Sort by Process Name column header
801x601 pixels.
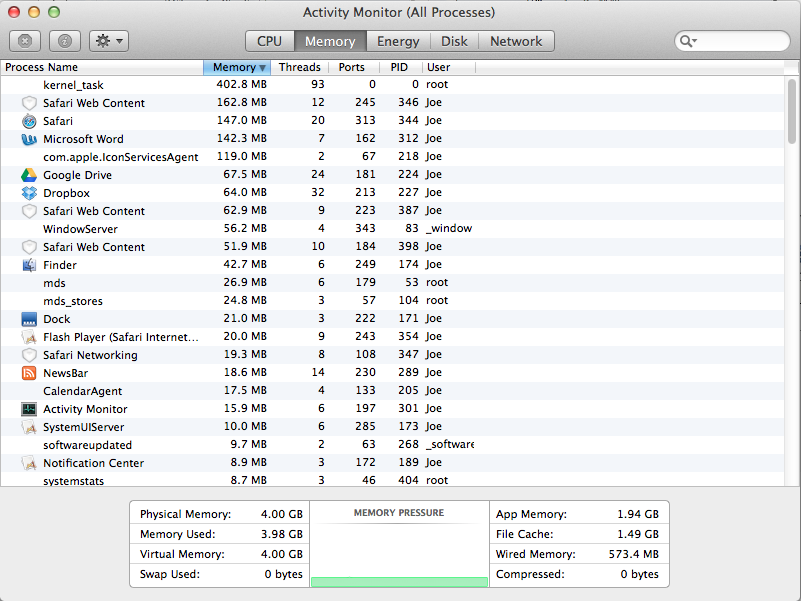[102, 67]
